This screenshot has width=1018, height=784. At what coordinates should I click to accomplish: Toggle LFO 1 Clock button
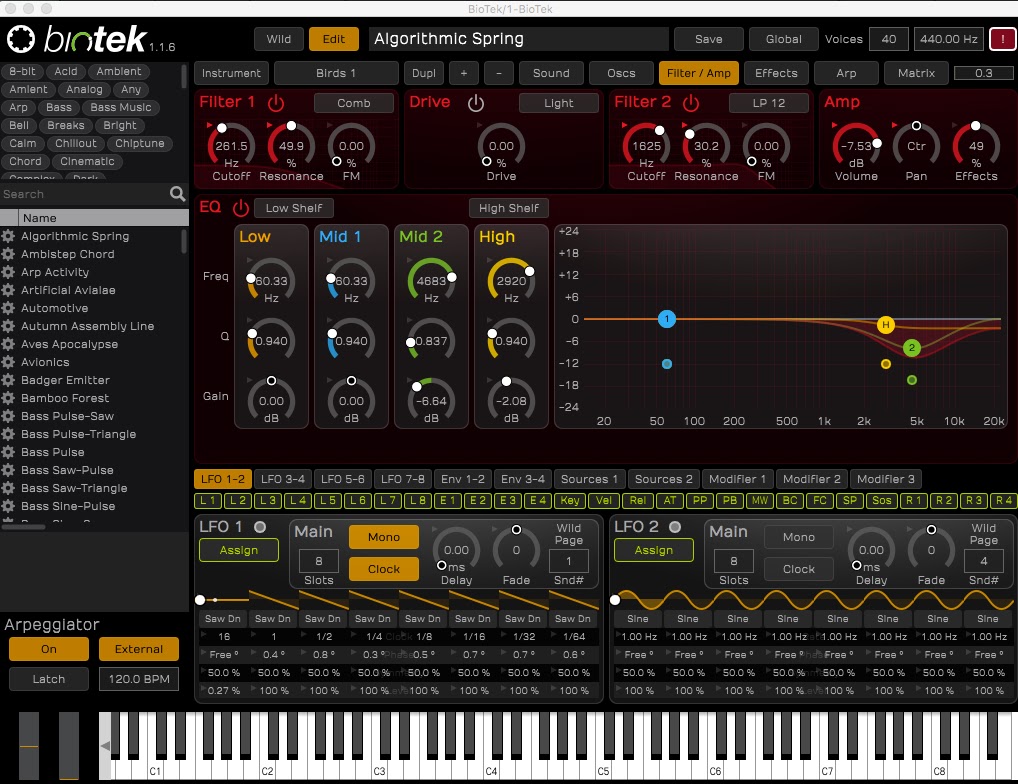(384, 569)
